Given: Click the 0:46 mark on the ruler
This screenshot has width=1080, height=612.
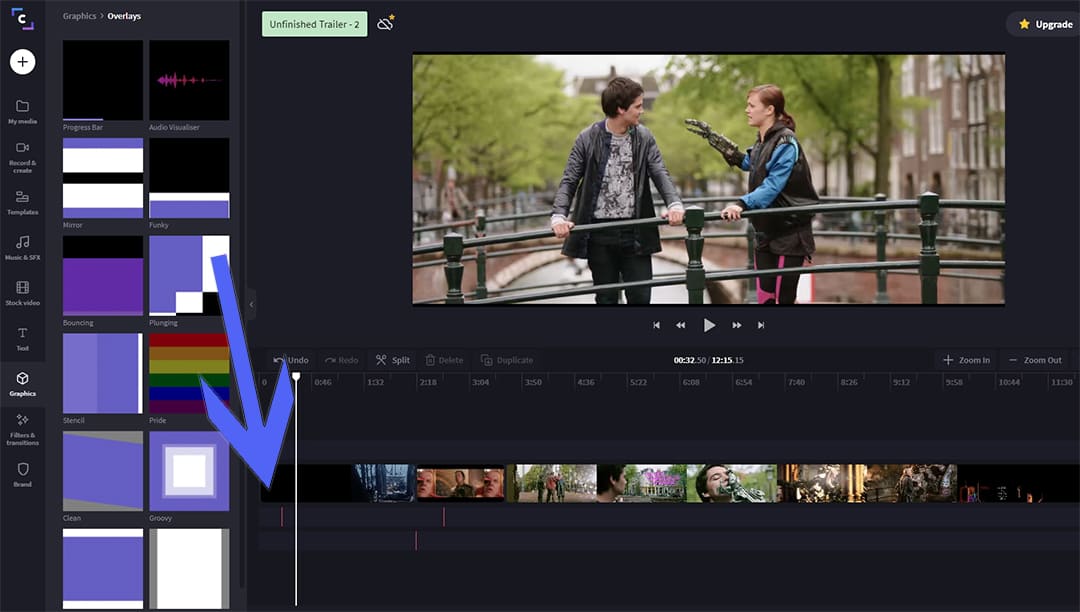Looking at the screenshot, I should pyautogui.click(x=322, y=382).
